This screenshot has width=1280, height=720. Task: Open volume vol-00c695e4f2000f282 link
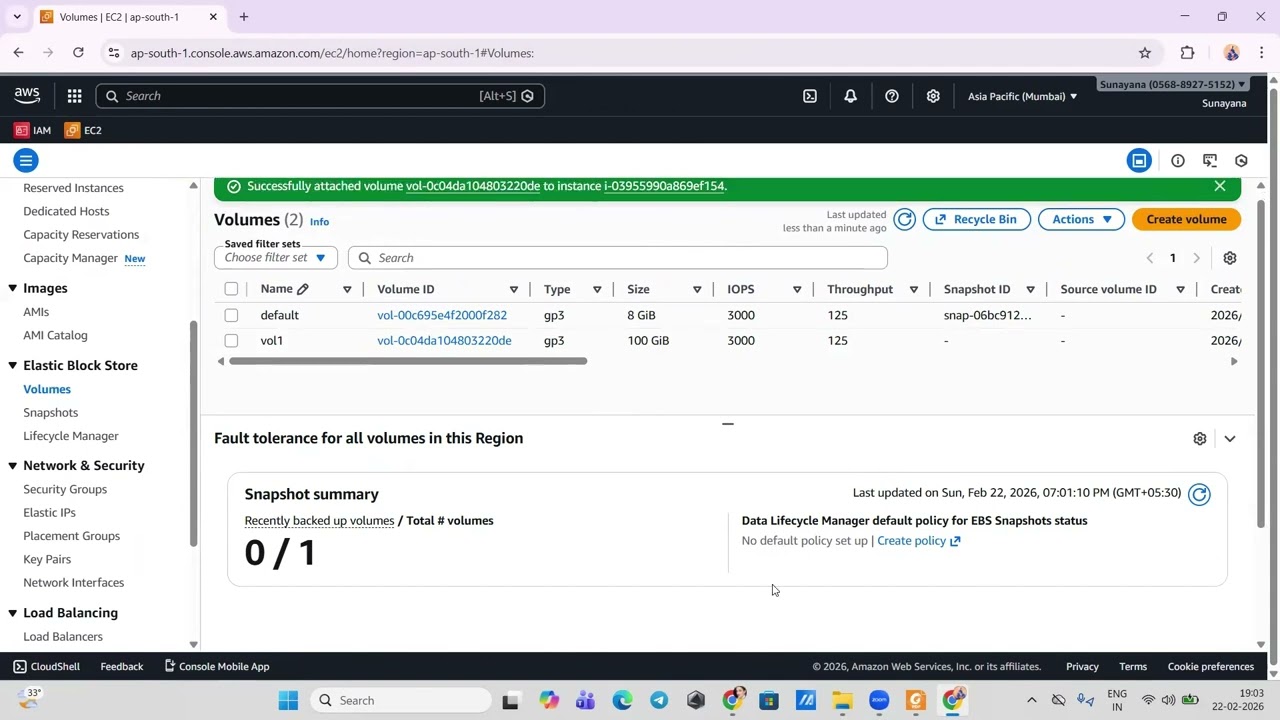[442, 315]
